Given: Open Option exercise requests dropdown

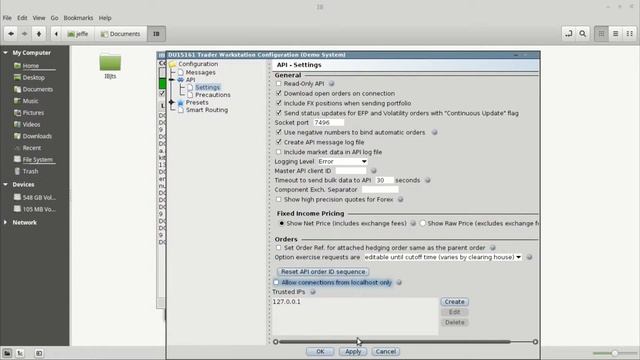Looking at the screenshot, I should coord(442,257).
